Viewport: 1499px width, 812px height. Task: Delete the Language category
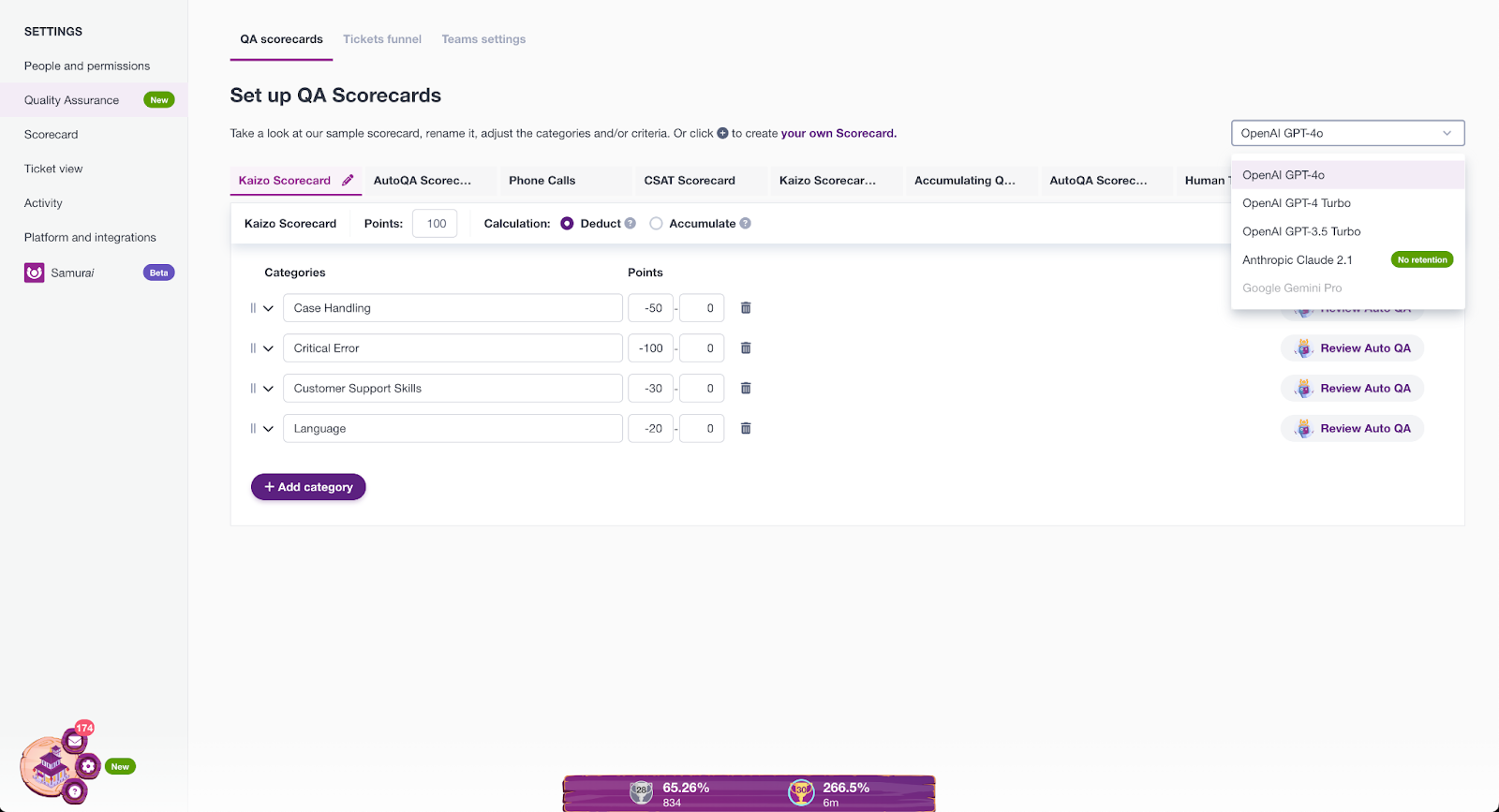click(x=746, y=429)
